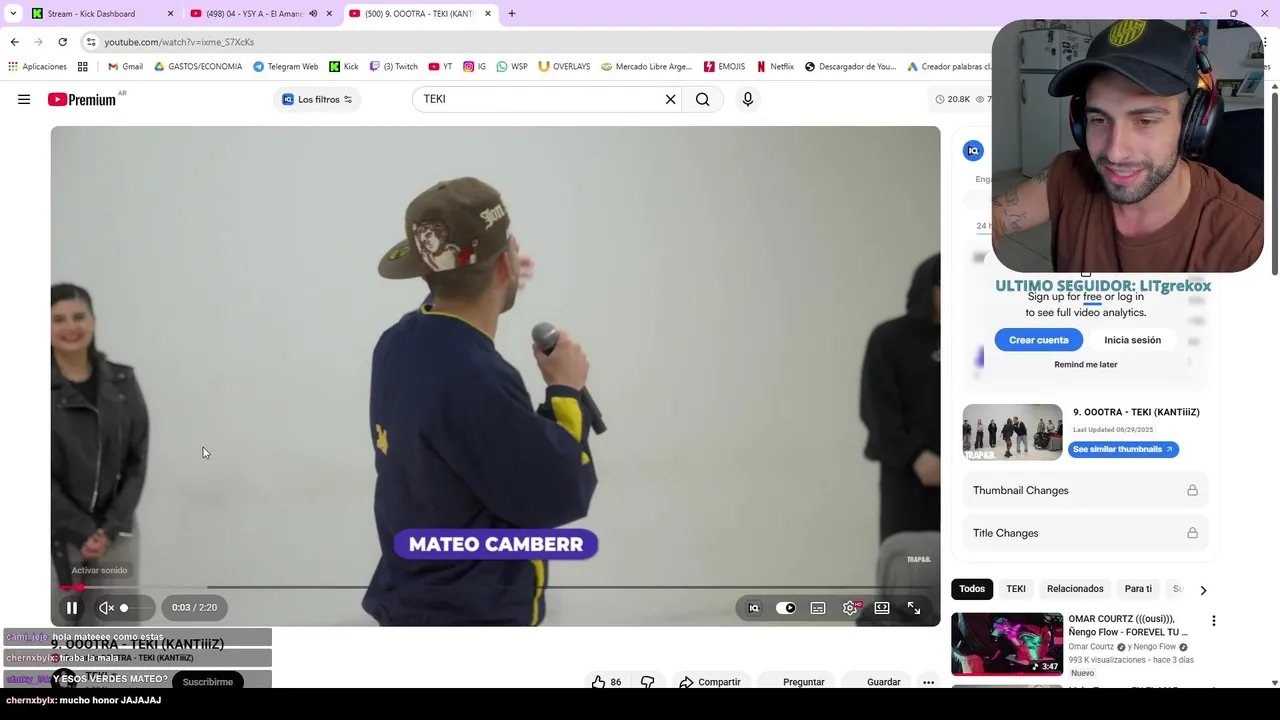
Task: Select the Todos filter chip
Action: (x=972, y=589)
